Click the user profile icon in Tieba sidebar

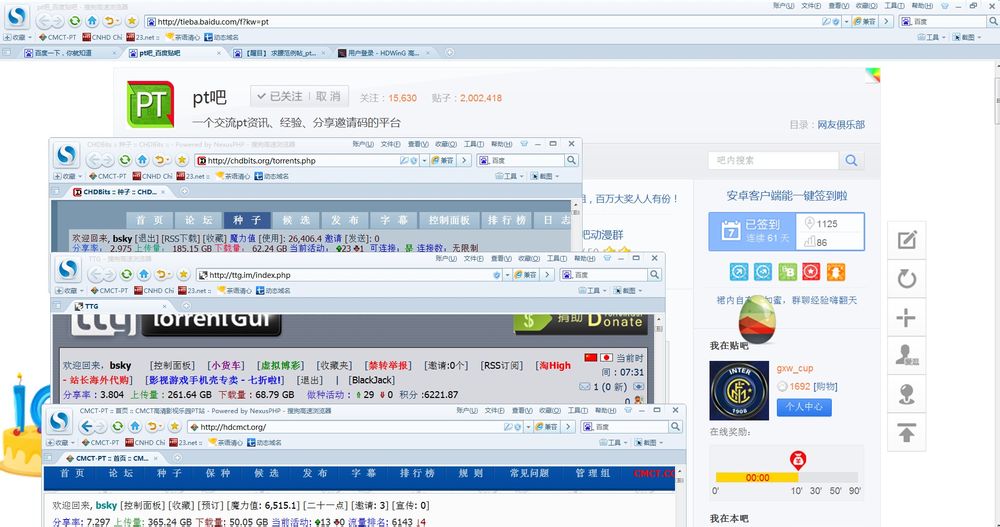click(907, 355)
